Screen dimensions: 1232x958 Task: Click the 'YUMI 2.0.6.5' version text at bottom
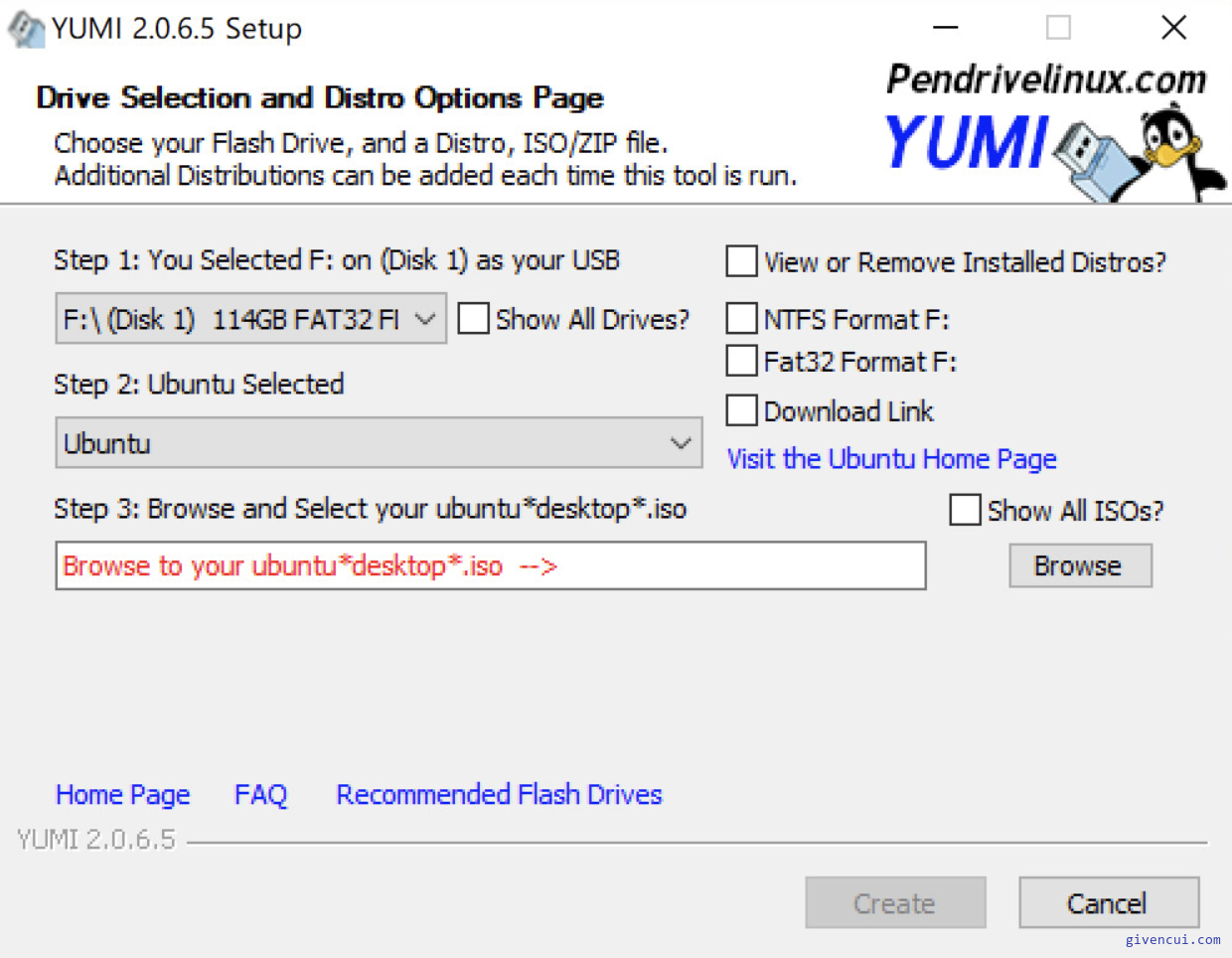point(95,840)
